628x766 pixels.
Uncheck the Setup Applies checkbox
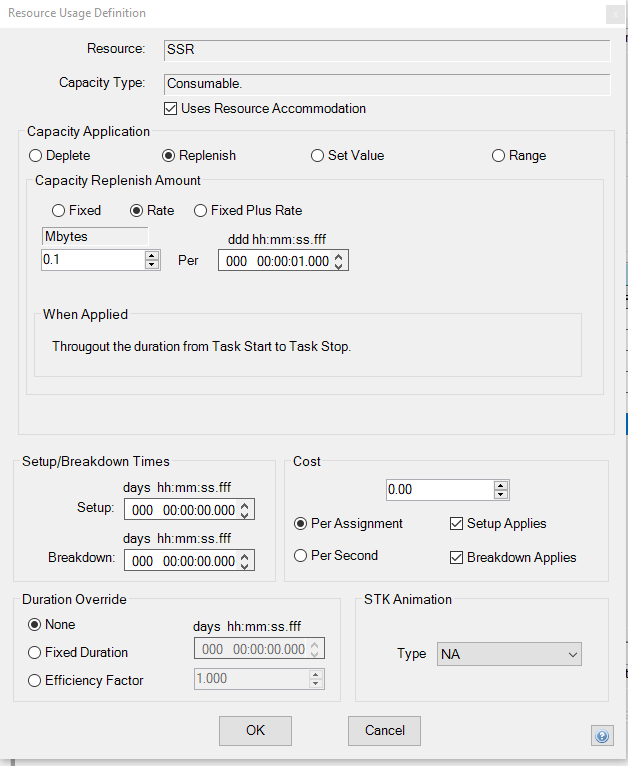point(458,524)
